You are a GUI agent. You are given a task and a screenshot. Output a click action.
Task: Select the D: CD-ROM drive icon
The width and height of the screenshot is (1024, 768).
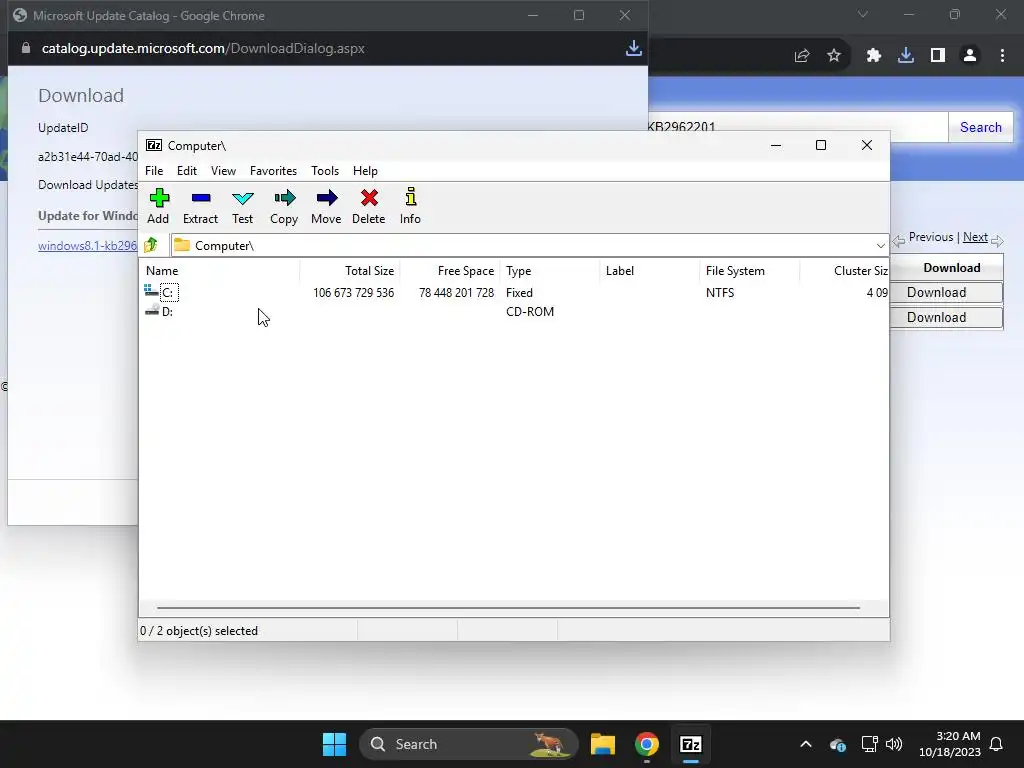152,311
